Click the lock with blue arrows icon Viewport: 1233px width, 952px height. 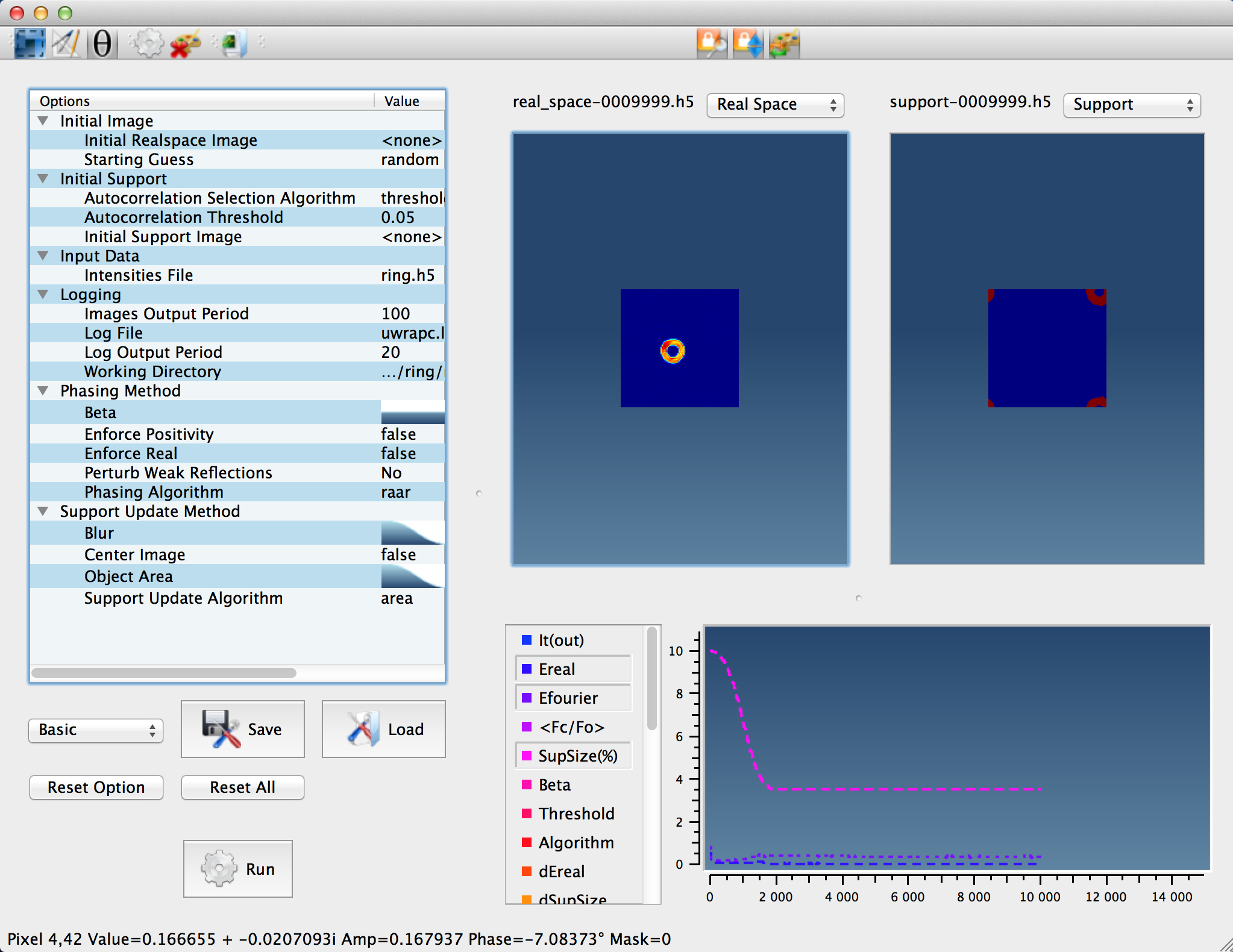coord(748,43)
